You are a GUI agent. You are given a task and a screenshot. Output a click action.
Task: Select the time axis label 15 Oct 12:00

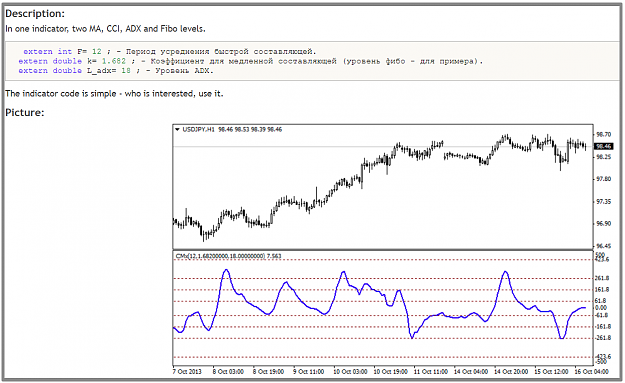[551, 371]
